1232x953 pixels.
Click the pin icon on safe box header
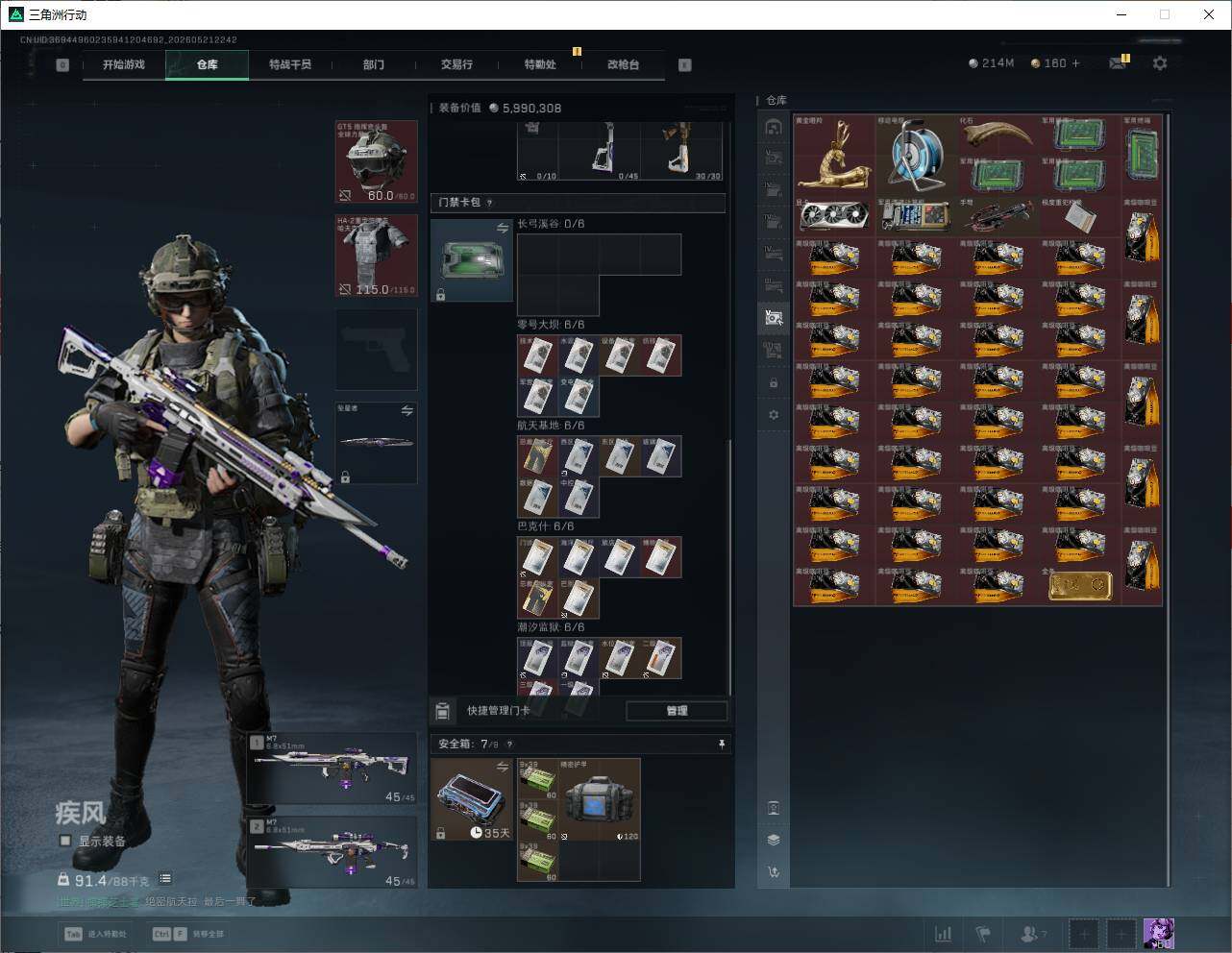(721, 744)
